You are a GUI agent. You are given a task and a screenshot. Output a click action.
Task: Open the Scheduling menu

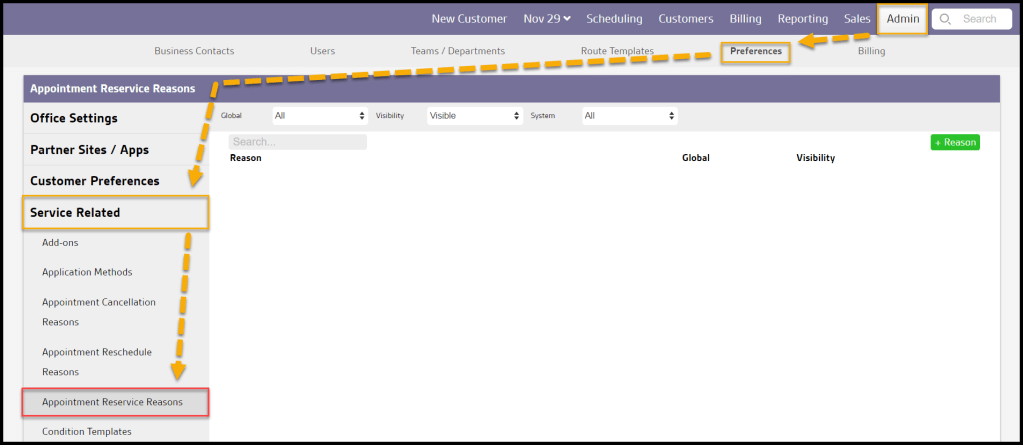[x=614, y=19]
